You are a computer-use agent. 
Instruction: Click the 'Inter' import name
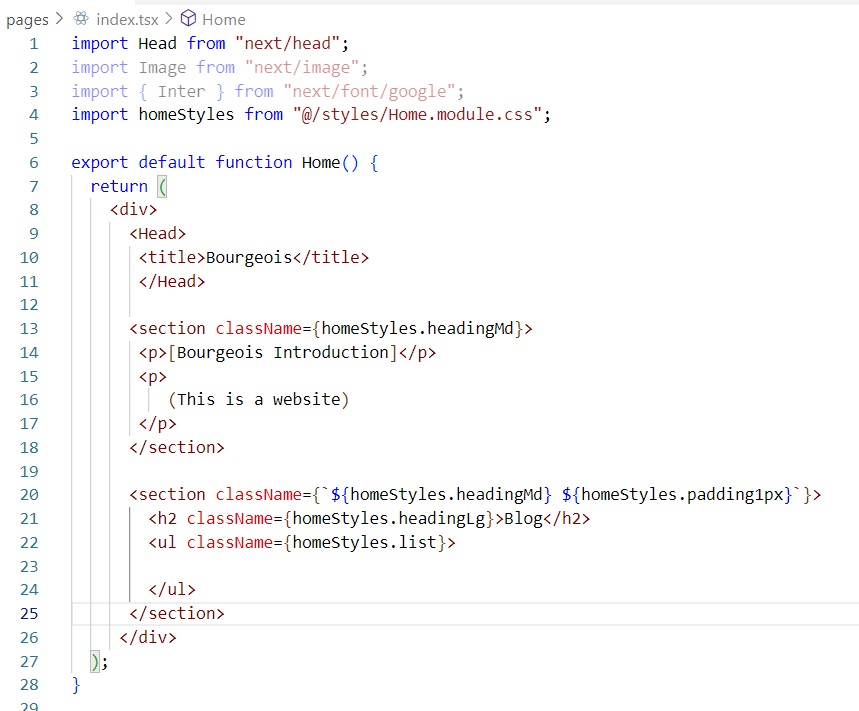coord(181,91)
